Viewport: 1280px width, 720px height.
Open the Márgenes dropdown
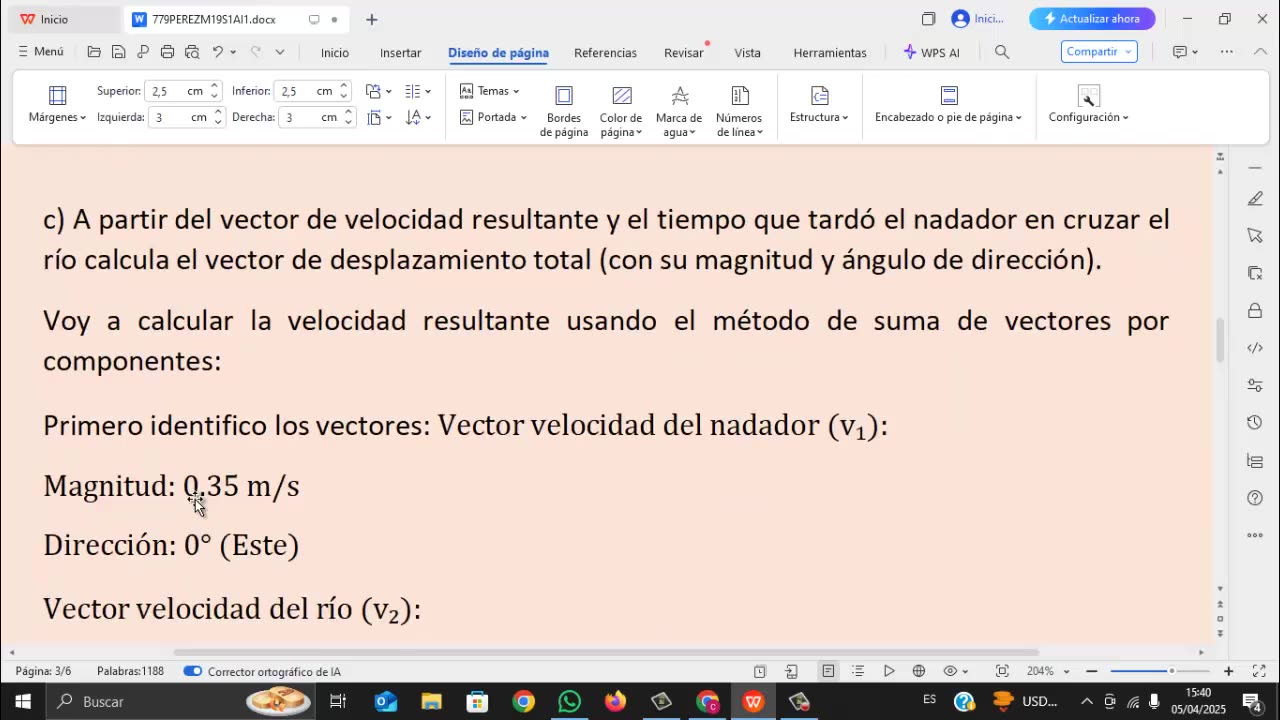(57, 104)
